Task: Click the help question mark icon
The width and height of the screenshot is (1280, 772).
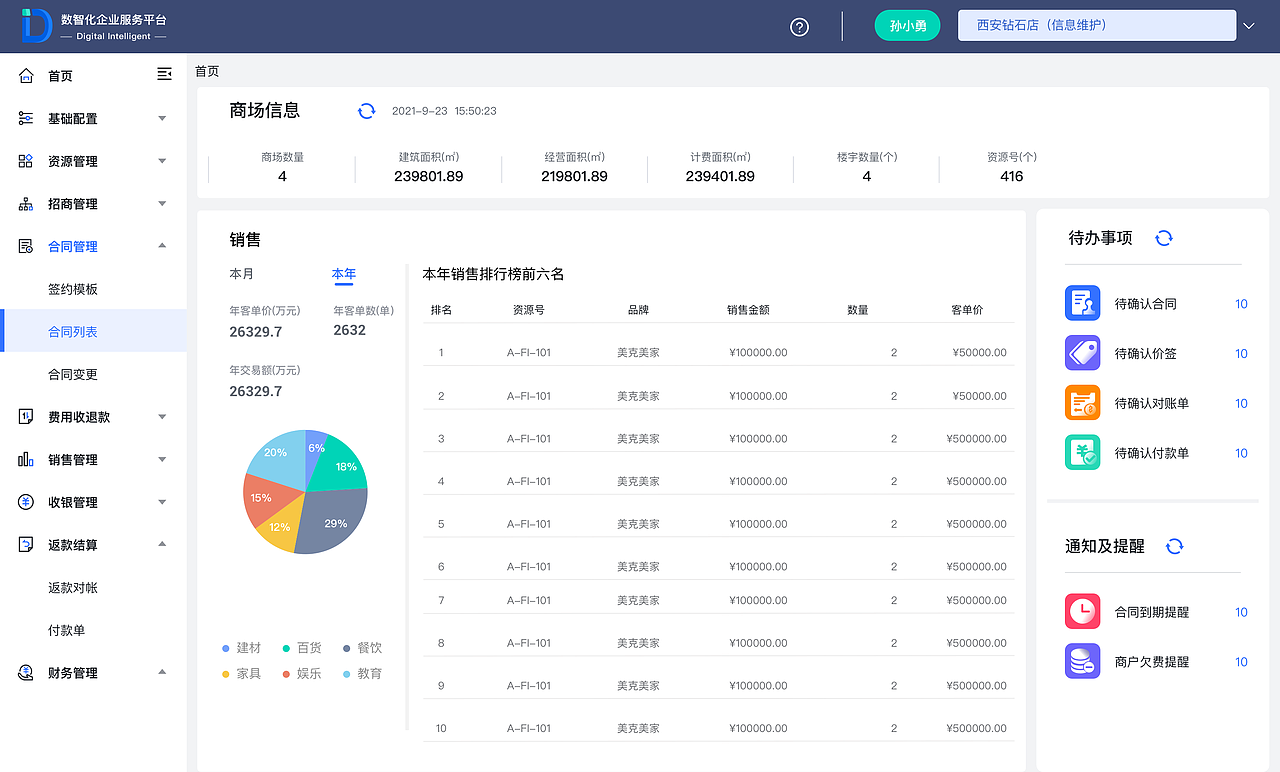Action: pos(798,26)
